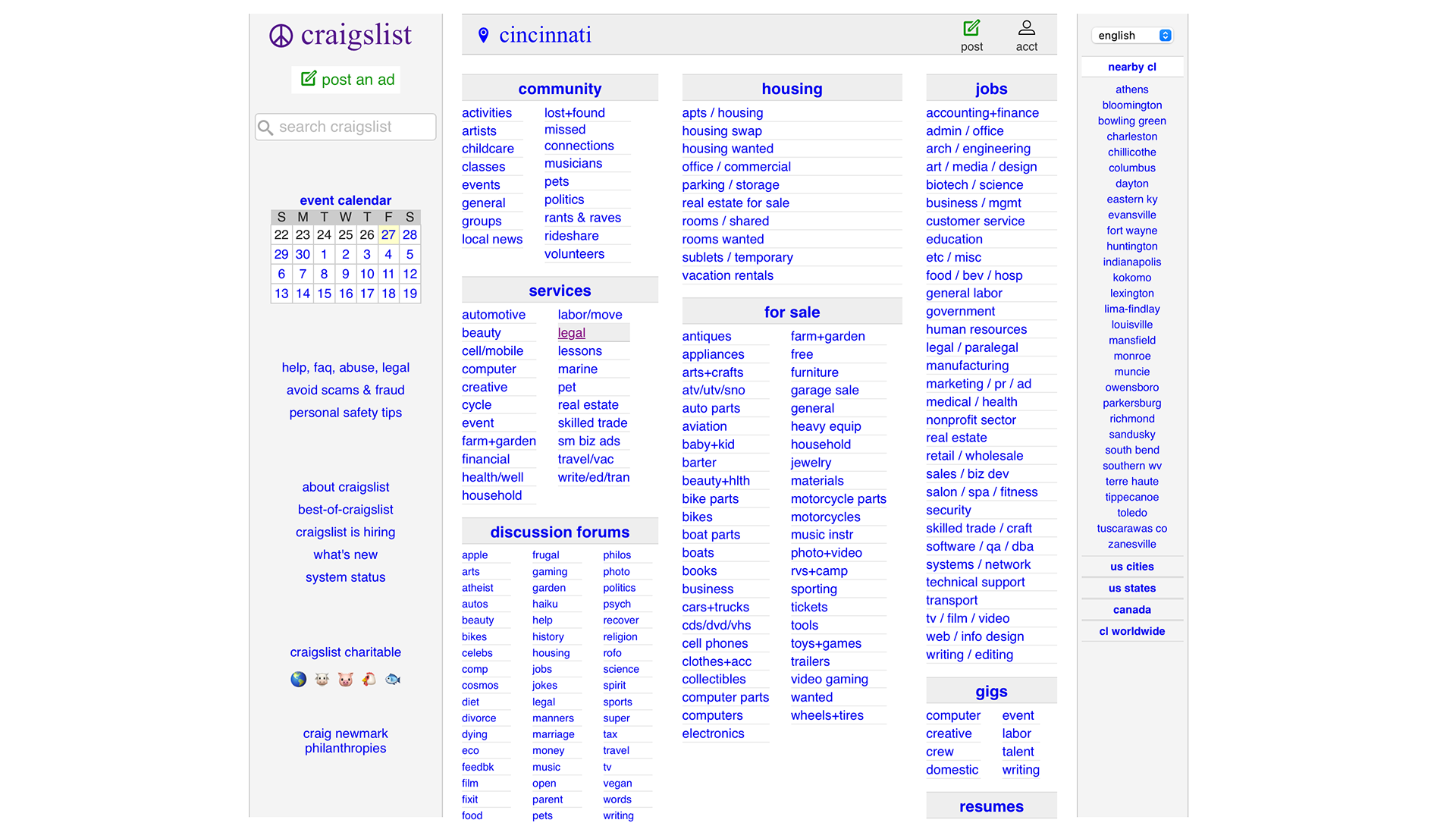This screenshot has width=1456, height=823.
Task: Open motorcycle parts link
Action: [x=838, y=499]
